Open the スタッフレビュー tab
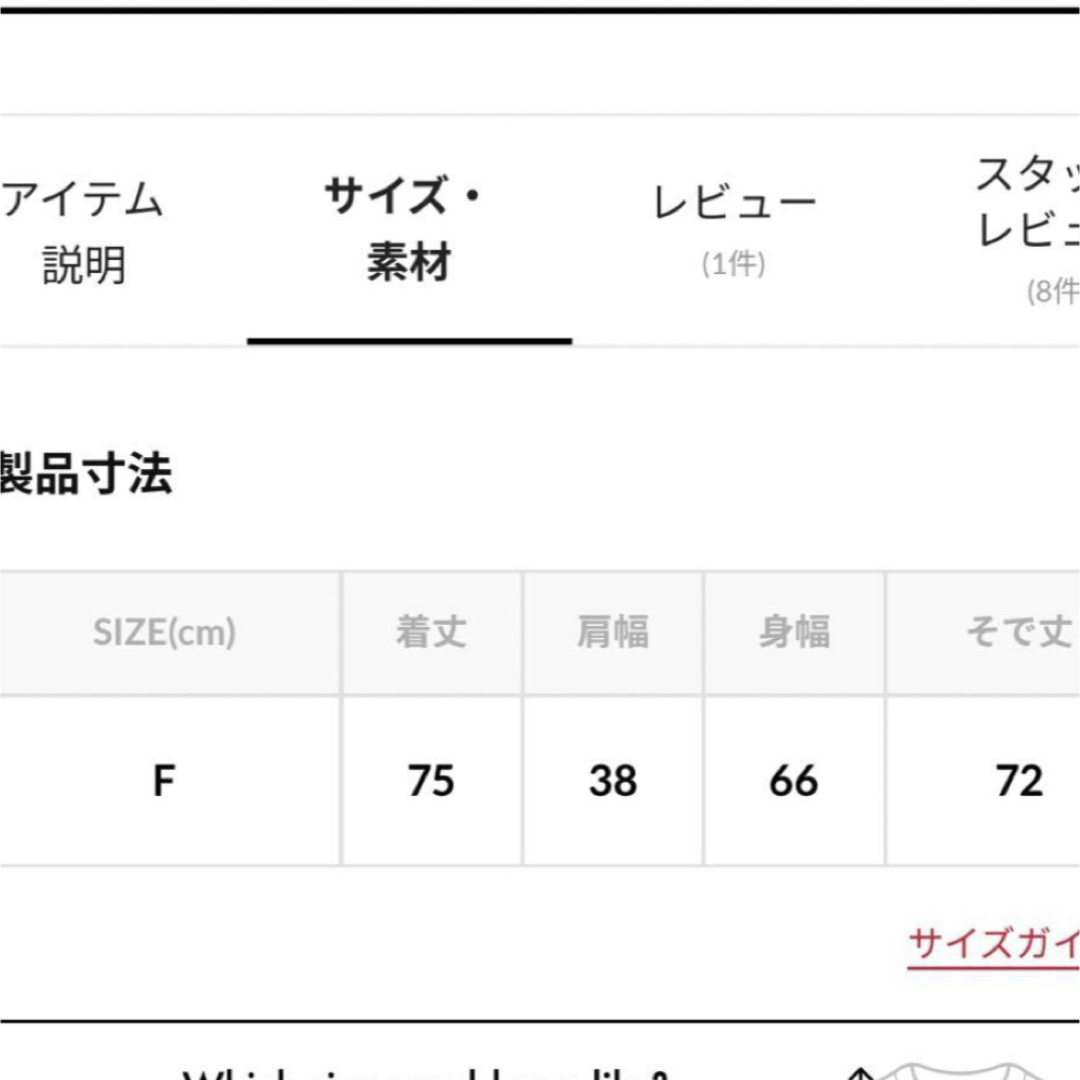 1027,201
